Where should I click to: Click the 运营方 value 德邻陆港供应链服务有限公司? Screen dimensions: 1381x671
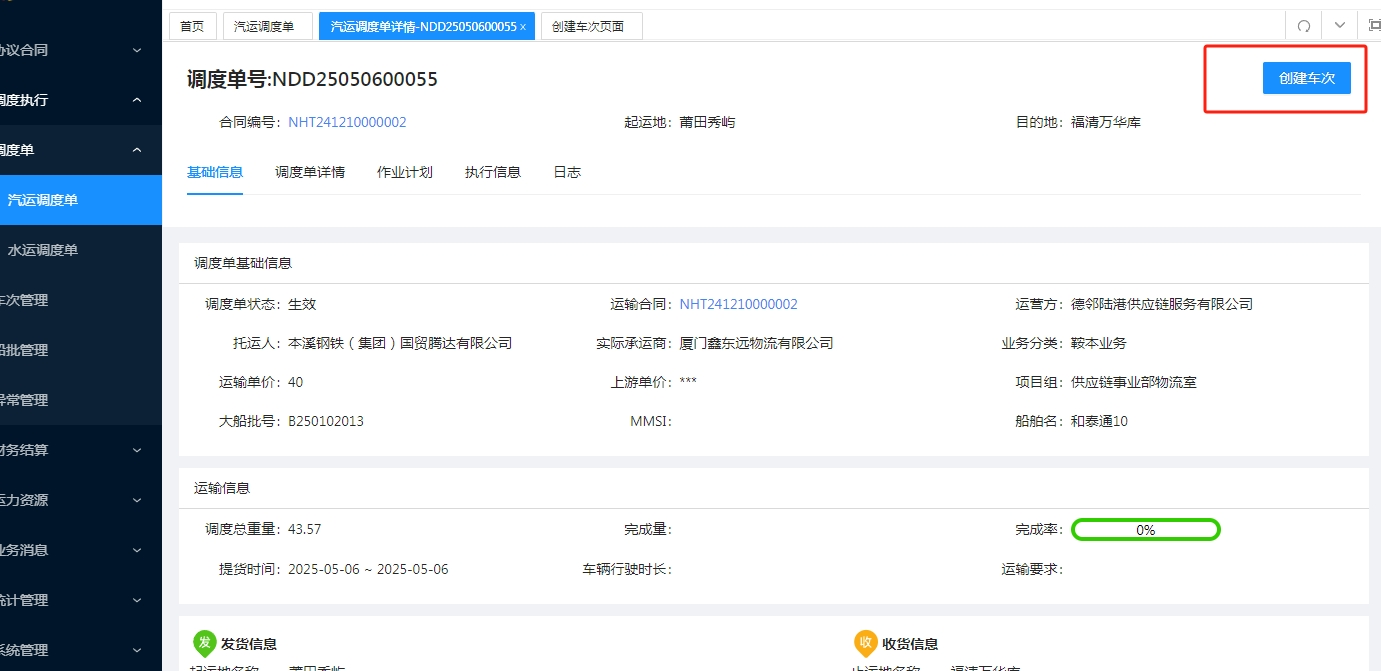pos(1162,305)
